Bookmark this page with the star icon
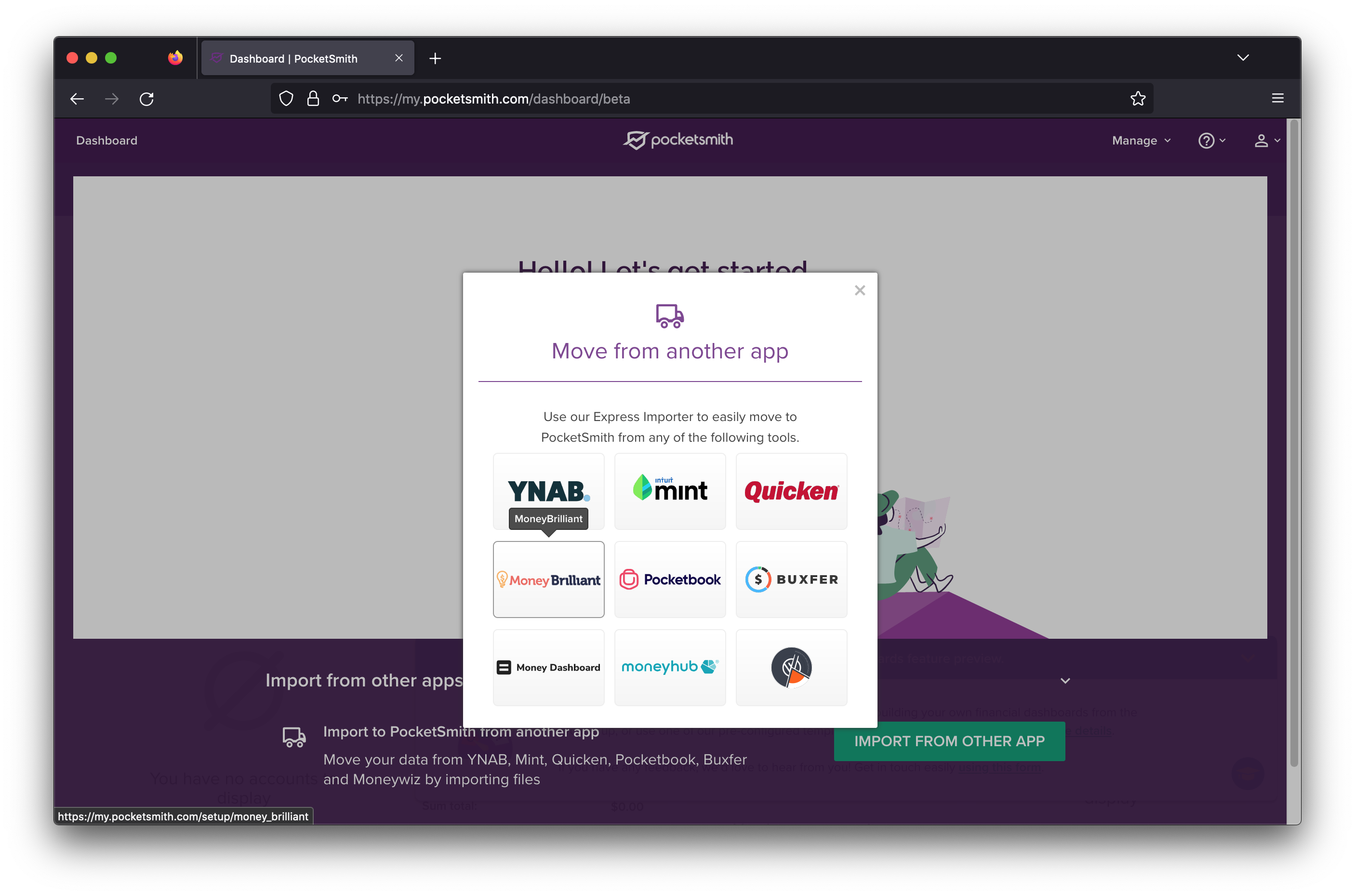This screenshot has width=1355, height=896. 1137,99
